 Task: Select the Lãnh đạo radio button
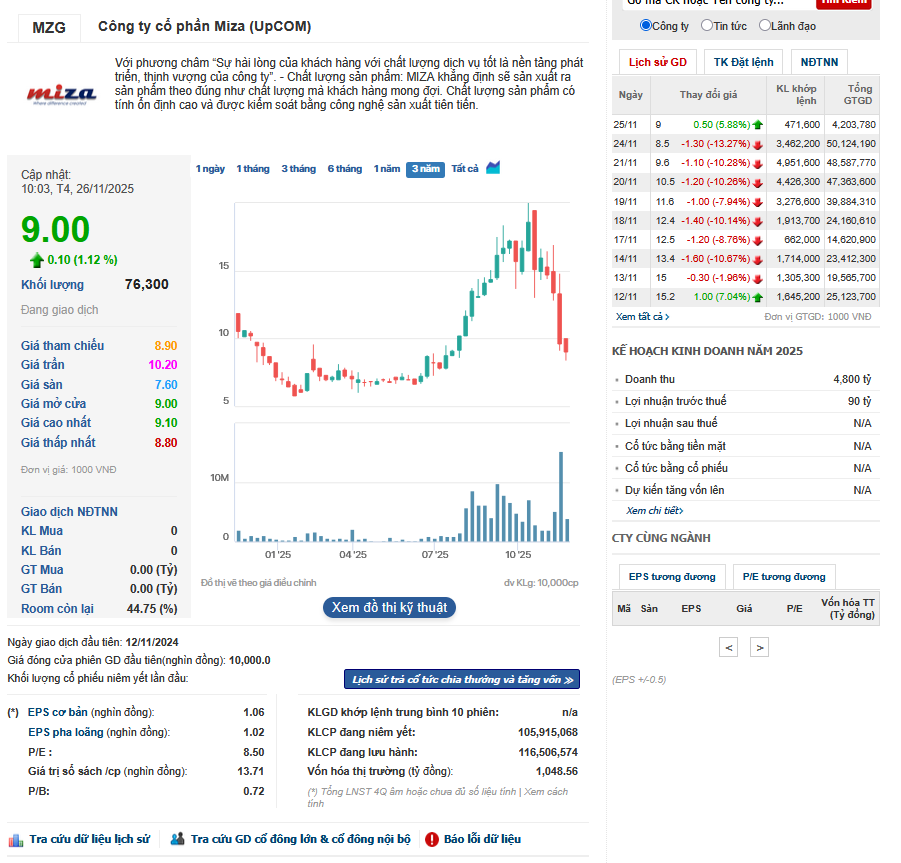pos(764,25)
